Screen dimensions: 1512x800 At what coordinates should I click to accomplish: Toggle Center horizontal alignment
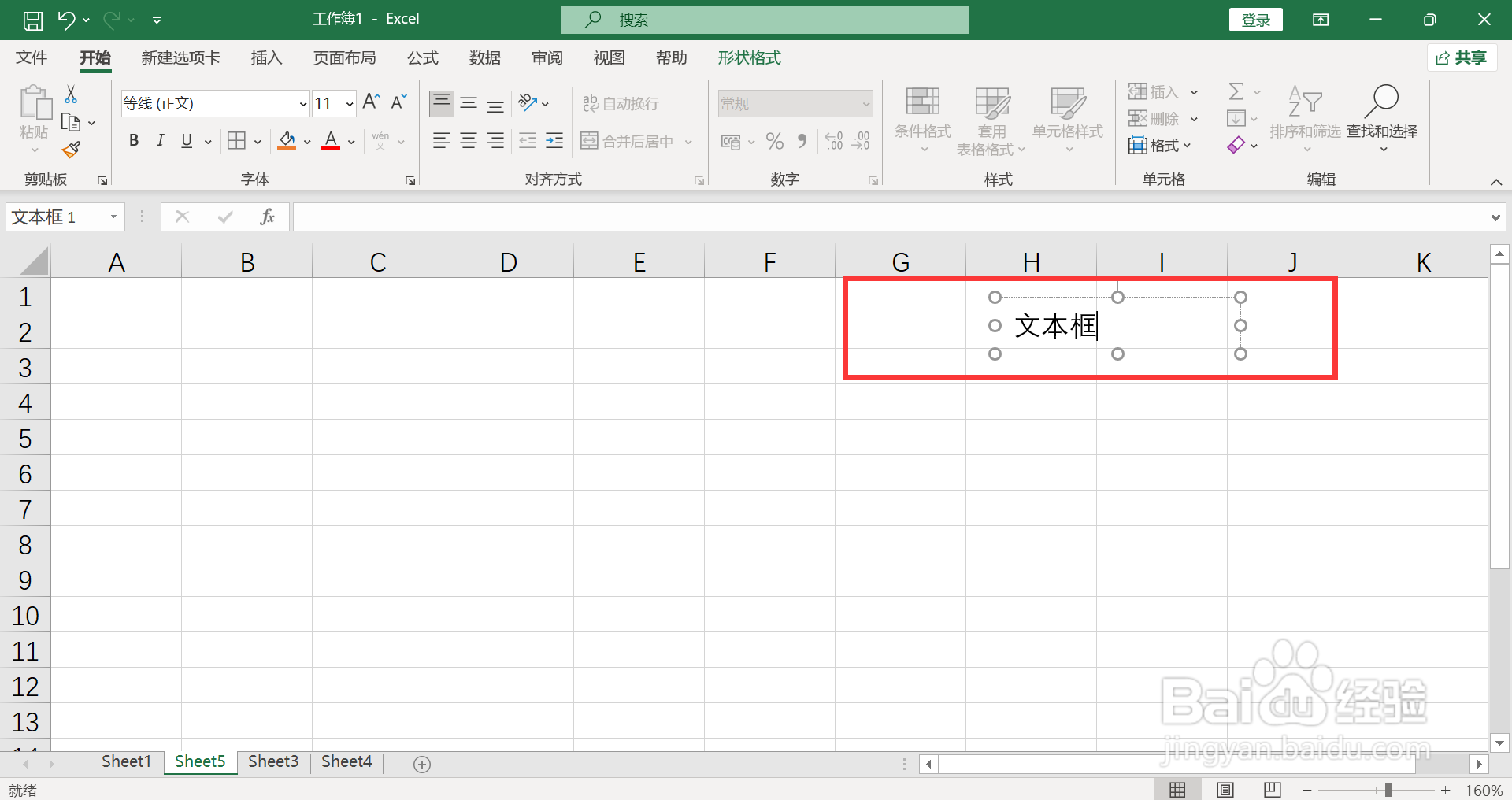(x=469, y=141)
